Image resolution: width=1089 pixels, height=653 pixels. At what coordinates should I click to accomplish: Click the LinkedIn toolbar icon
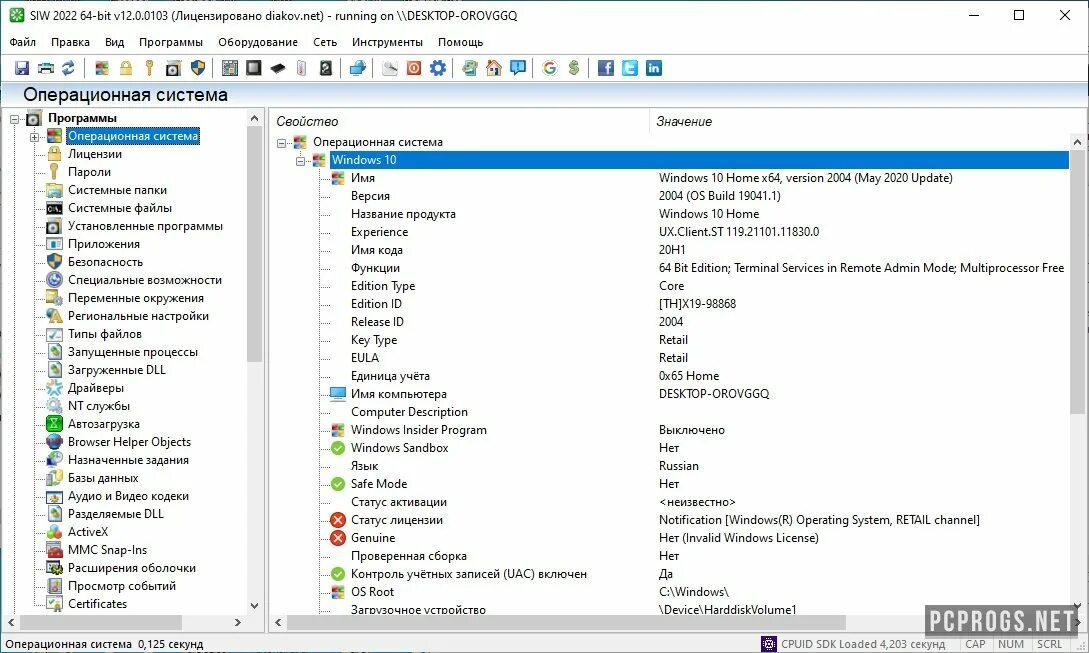coord(654,68)
